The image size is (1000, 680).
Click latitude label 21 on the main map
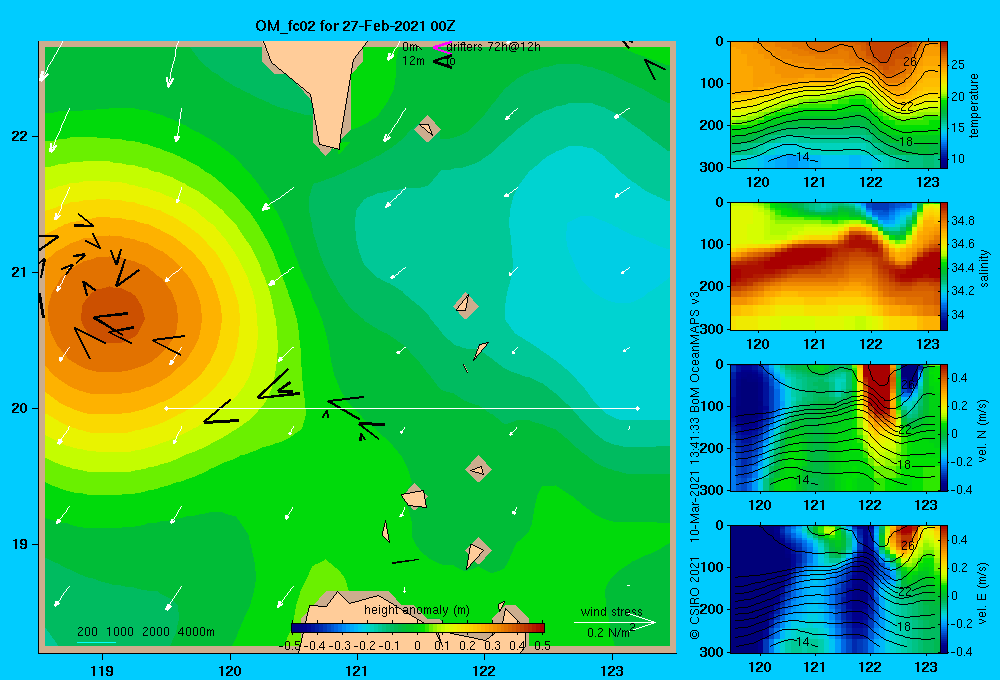[20, 272]
